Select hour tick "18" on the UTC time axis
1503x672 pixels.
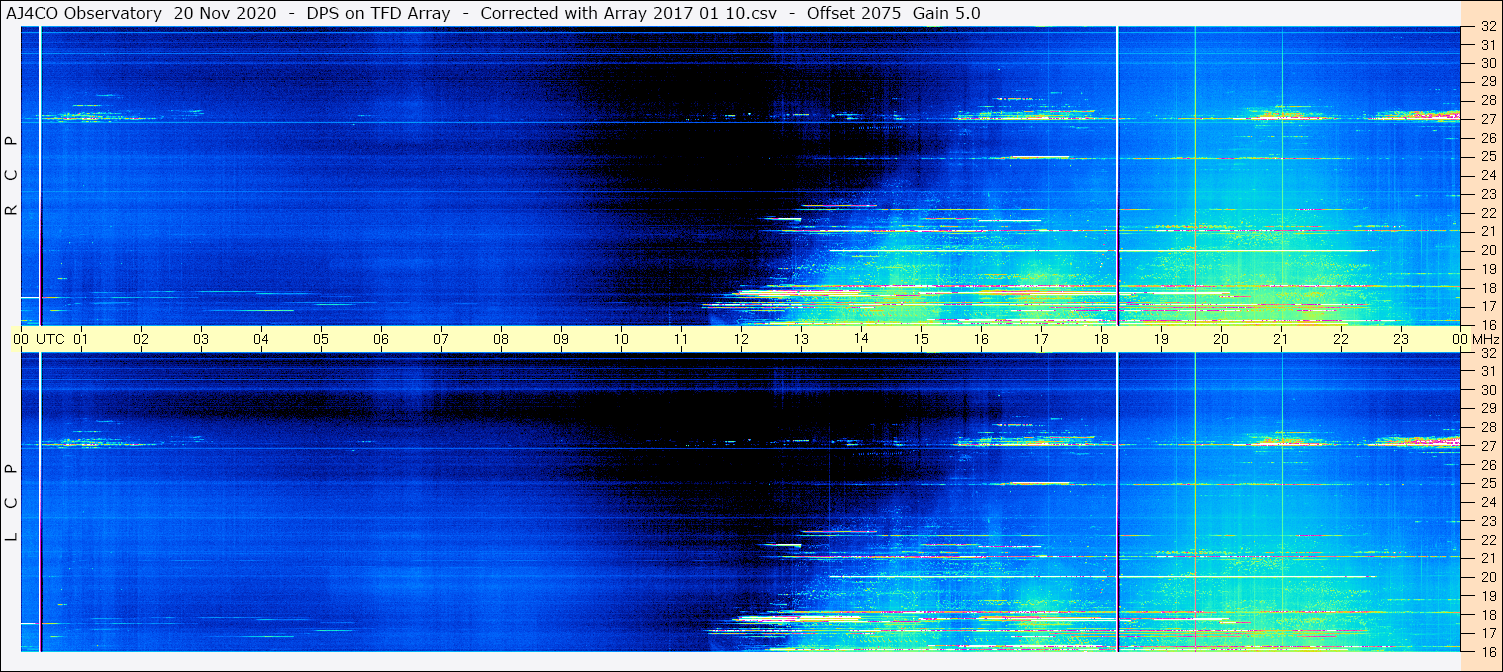coord(1101,338)
